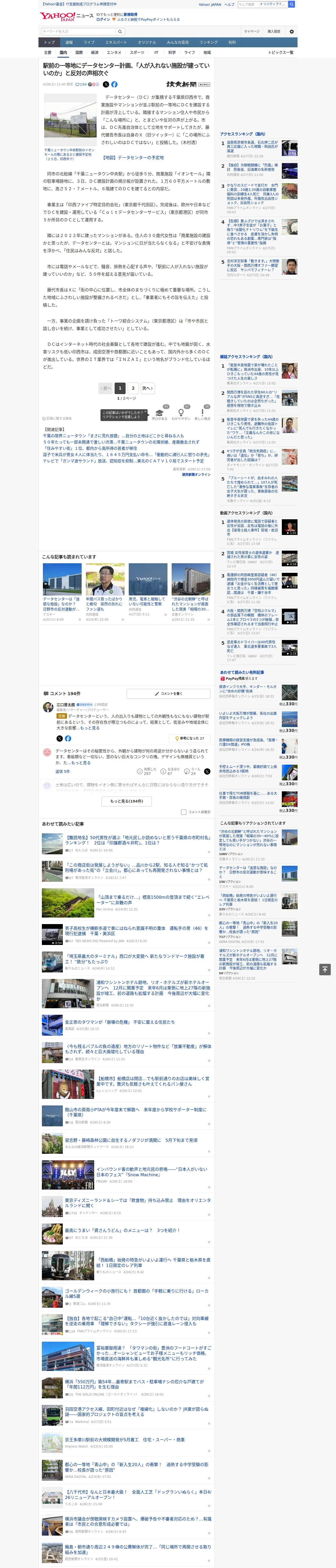
Task: Open 【八千代市】なんと日本最大級 article
Action: coord(138,1494)
